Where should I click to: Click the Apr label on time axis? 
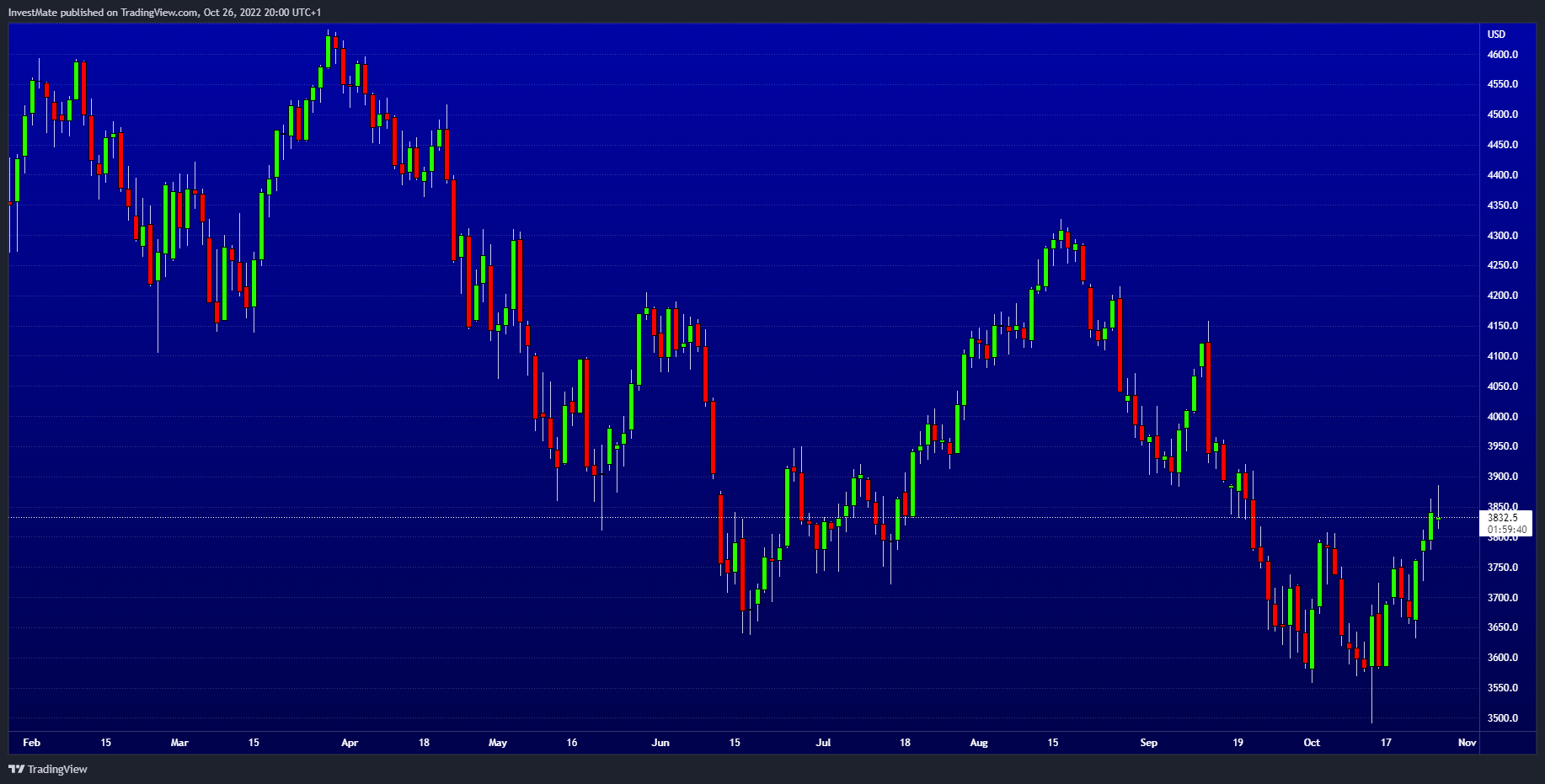[x=350, y=743]
